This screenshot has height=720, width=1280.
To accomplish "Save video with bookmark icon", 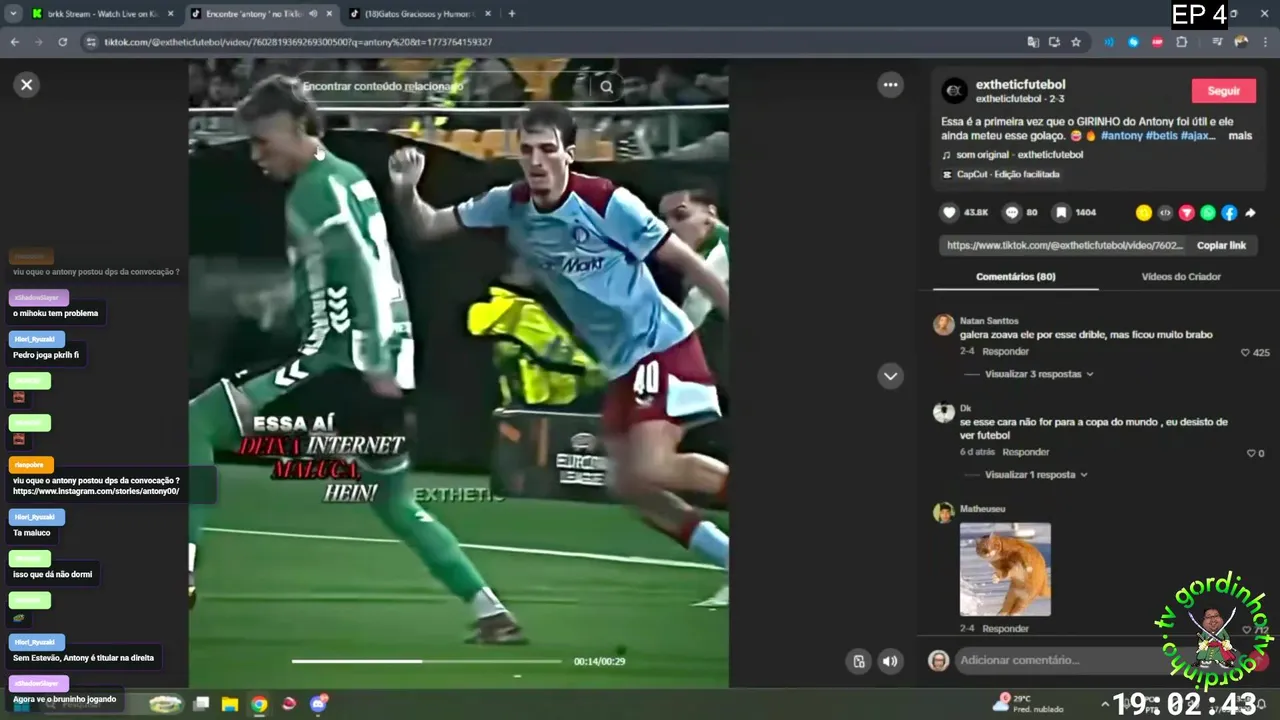I will (1060, 212).
